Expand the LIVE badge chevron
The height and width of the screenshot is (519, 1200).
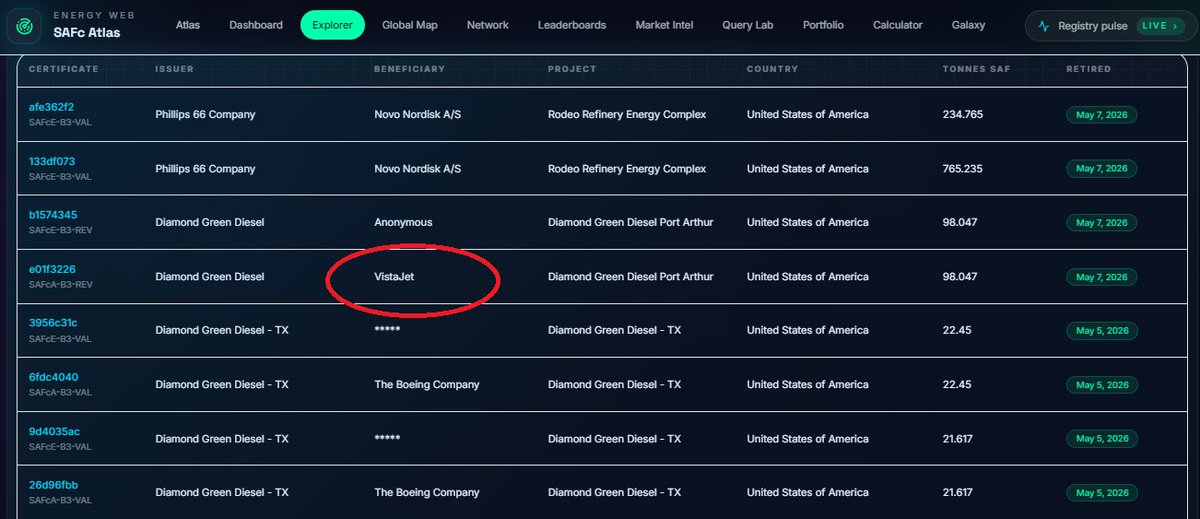coord(1175,26)
